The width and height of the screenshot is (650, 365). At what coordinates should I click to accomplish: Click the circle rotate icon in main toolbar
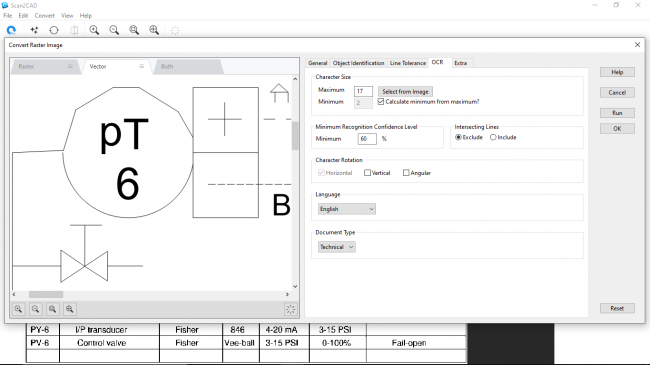pos(54,30)
